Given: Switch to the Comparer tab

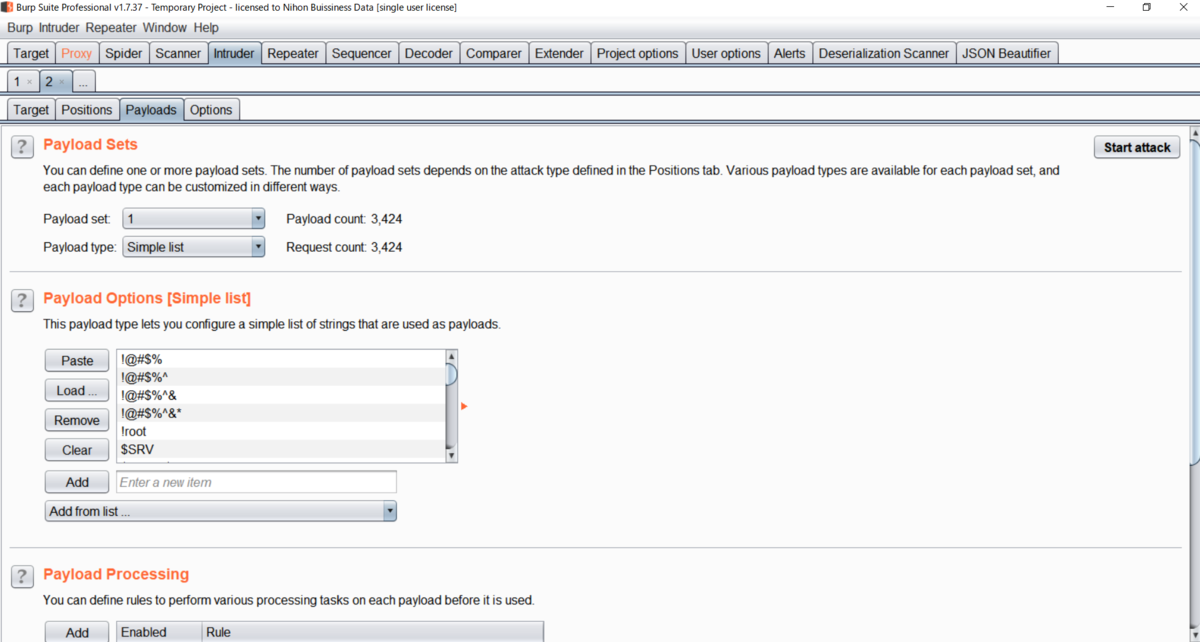Looking at the screenshot, I should point(494,53).
